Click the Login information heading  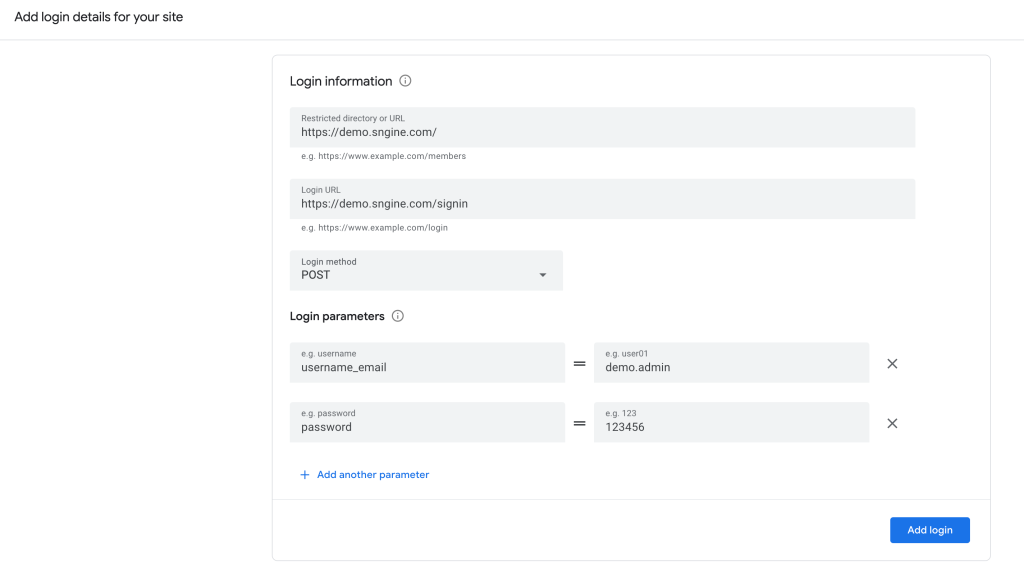[x=341, y=82]
